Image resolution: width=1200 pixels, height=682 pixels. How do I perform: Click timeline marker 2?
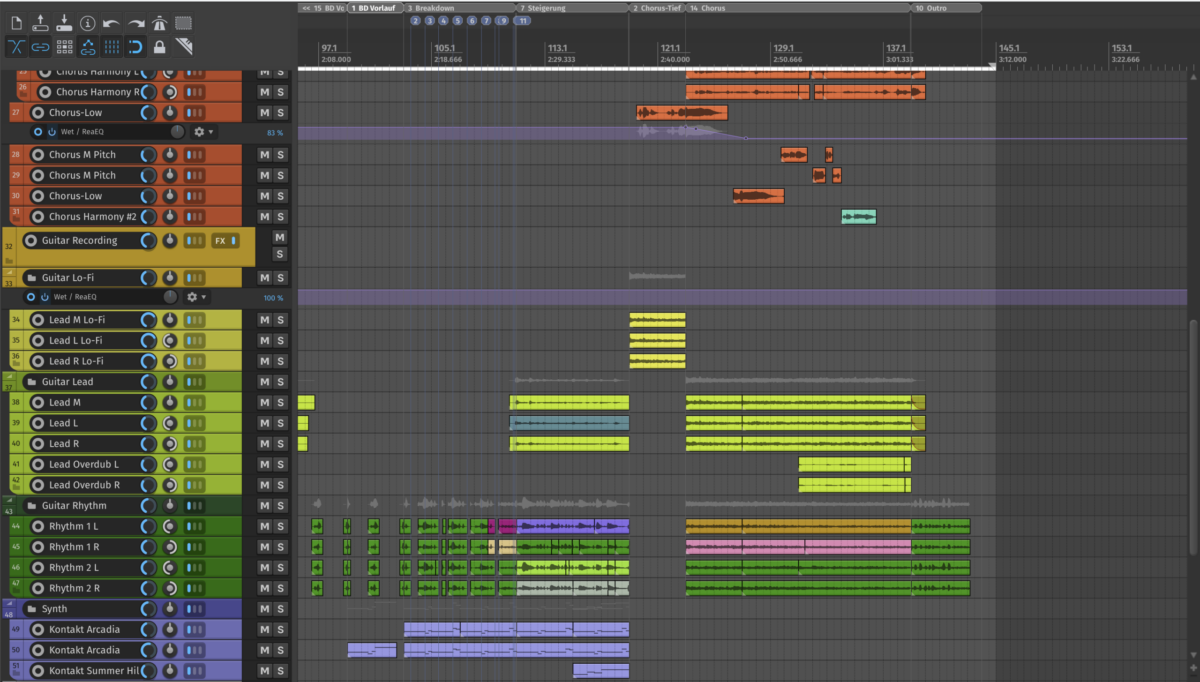[415, 20]
